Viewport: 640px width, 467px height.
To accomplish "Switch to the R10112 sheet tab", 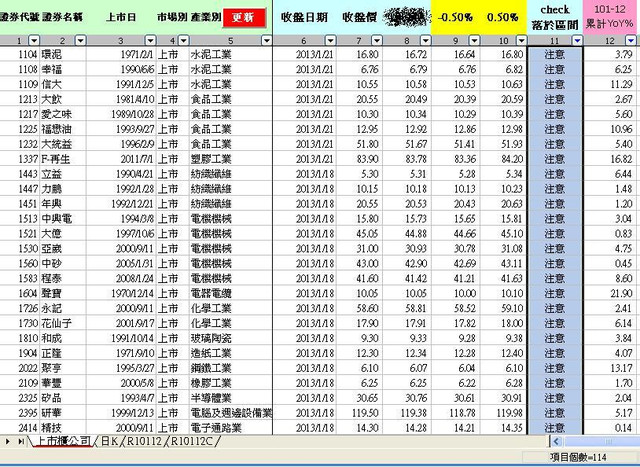I will coord(144,441).
